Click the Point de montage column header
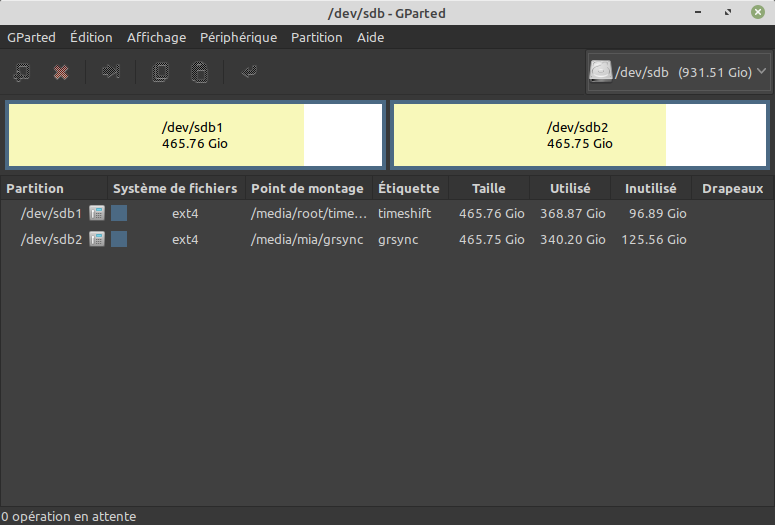The height and width of the screenshot is (525, 775). pos(309,188)
